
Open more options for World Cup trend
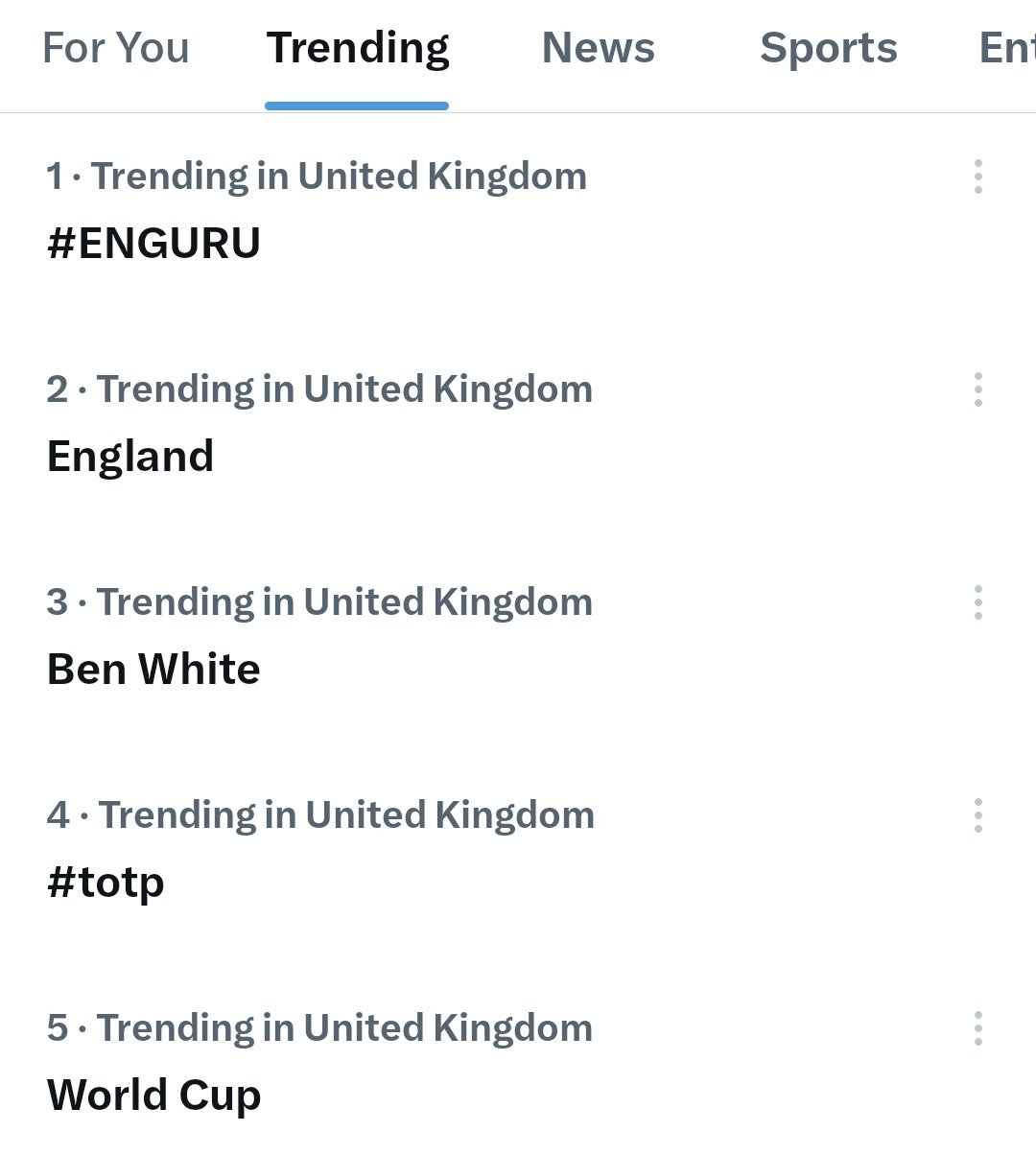point(977,1029)
